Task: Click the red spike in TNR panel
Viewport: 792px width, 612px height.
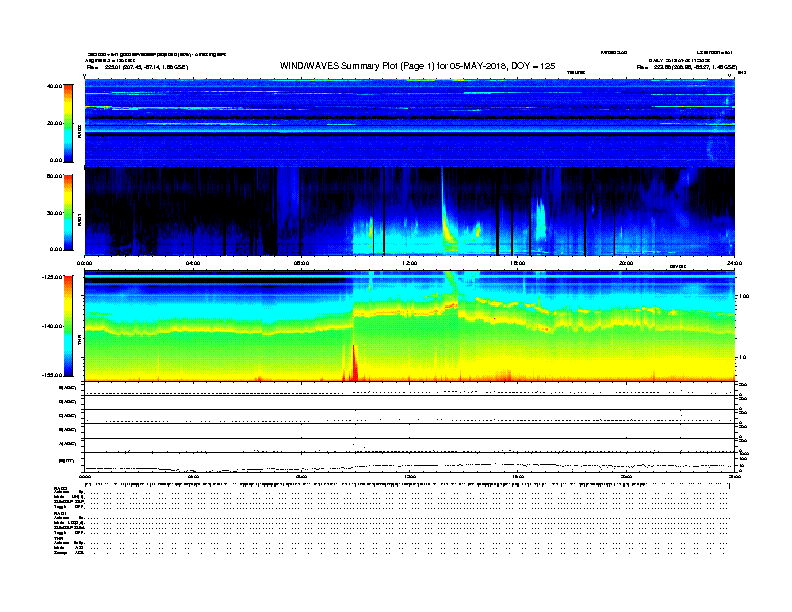Action: click(x=354, y=364)
